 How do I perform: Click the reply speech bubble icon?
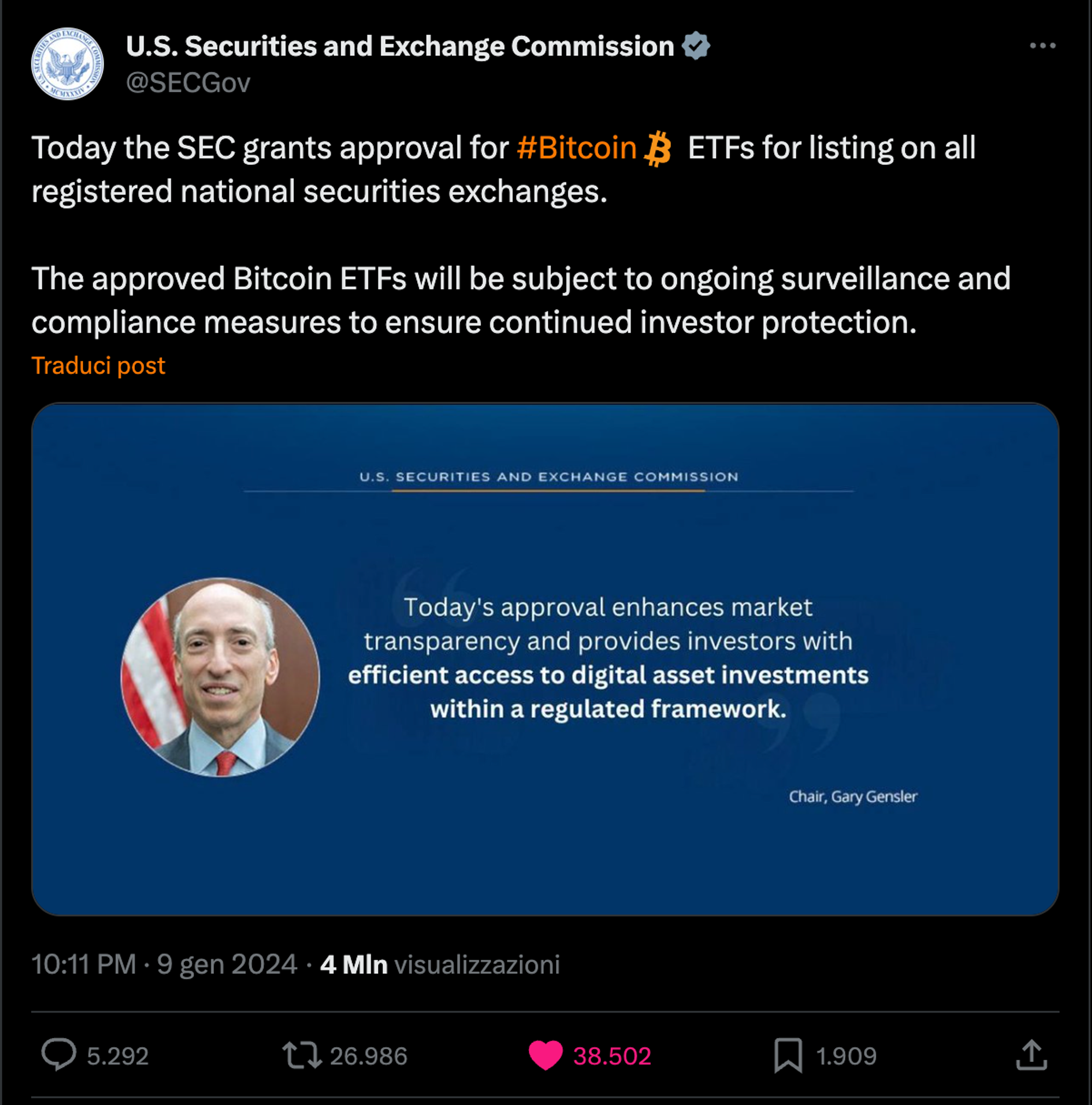point(58,1054)
